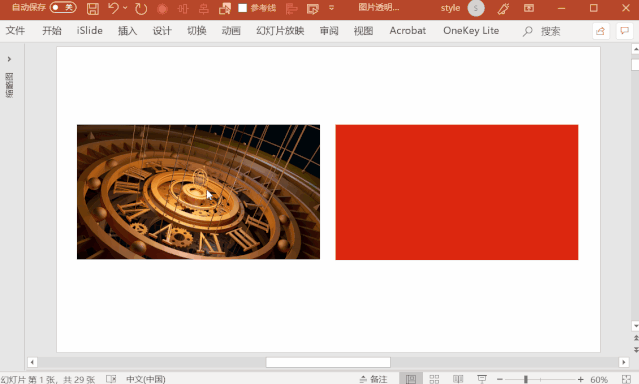639x384 pixels.
Task: Undo the last action
Action: pyautogui.click(x=114, y=8)
